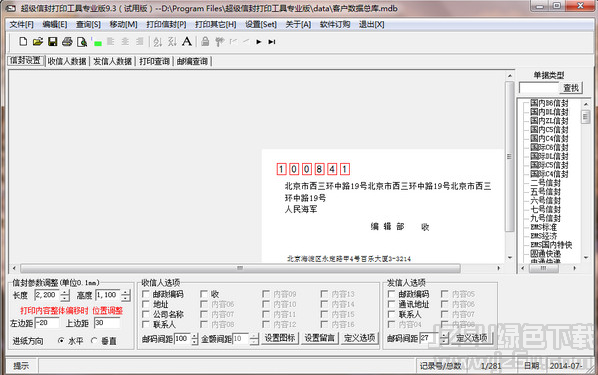This screenshot has width=598, height=375.
Task: Open the 文件[F] menu
Action: click(22, 24)
